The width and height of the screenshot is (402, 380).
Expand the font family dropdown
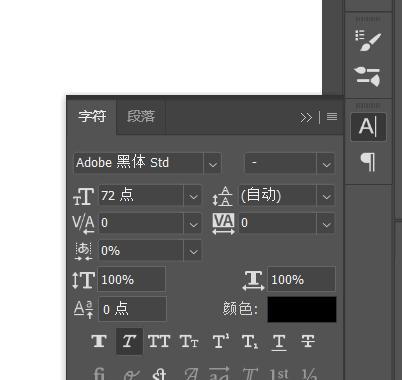(213, 164)
